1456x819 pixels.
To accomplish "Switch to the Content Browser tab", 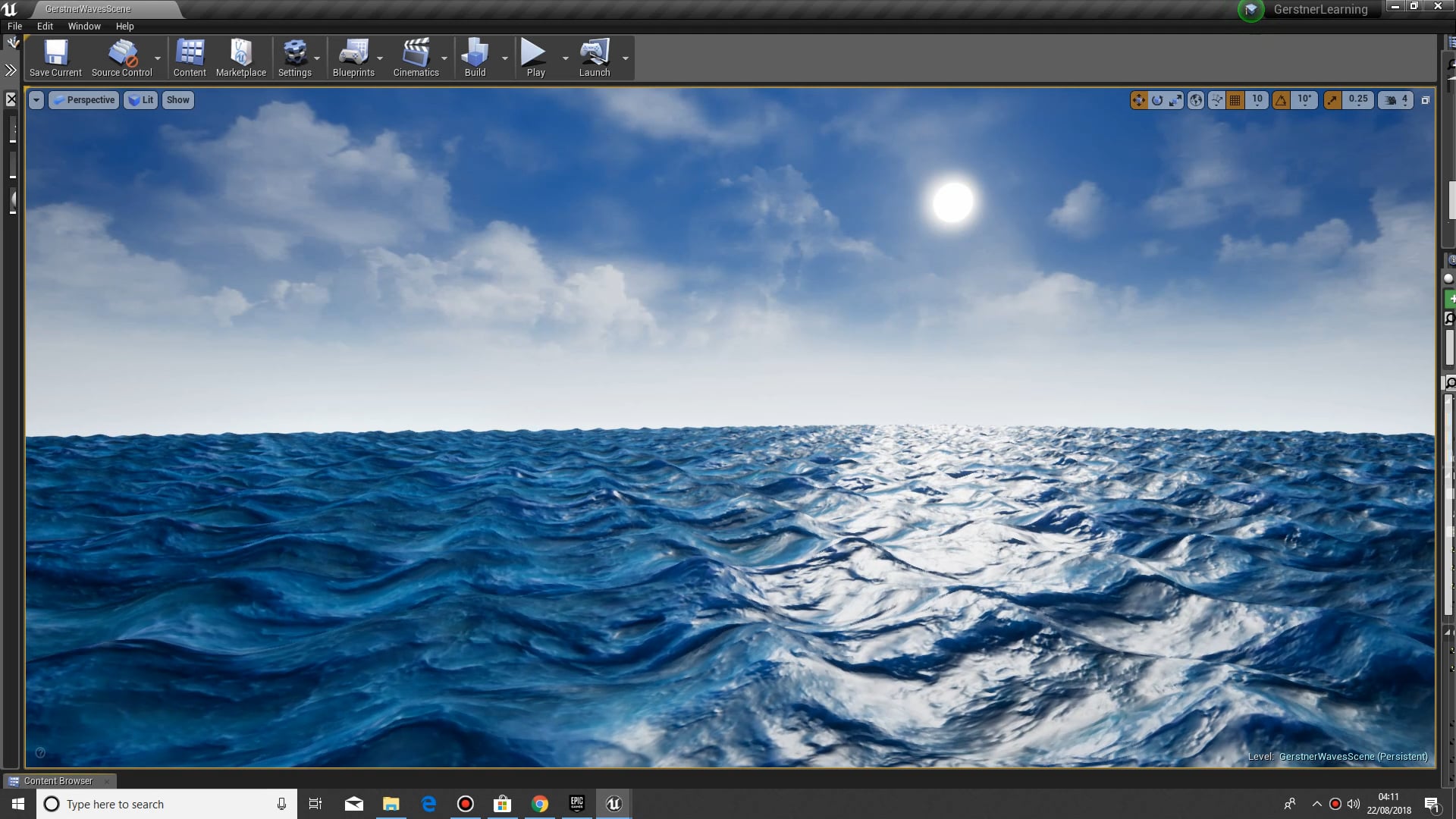I will click(58, 781).
